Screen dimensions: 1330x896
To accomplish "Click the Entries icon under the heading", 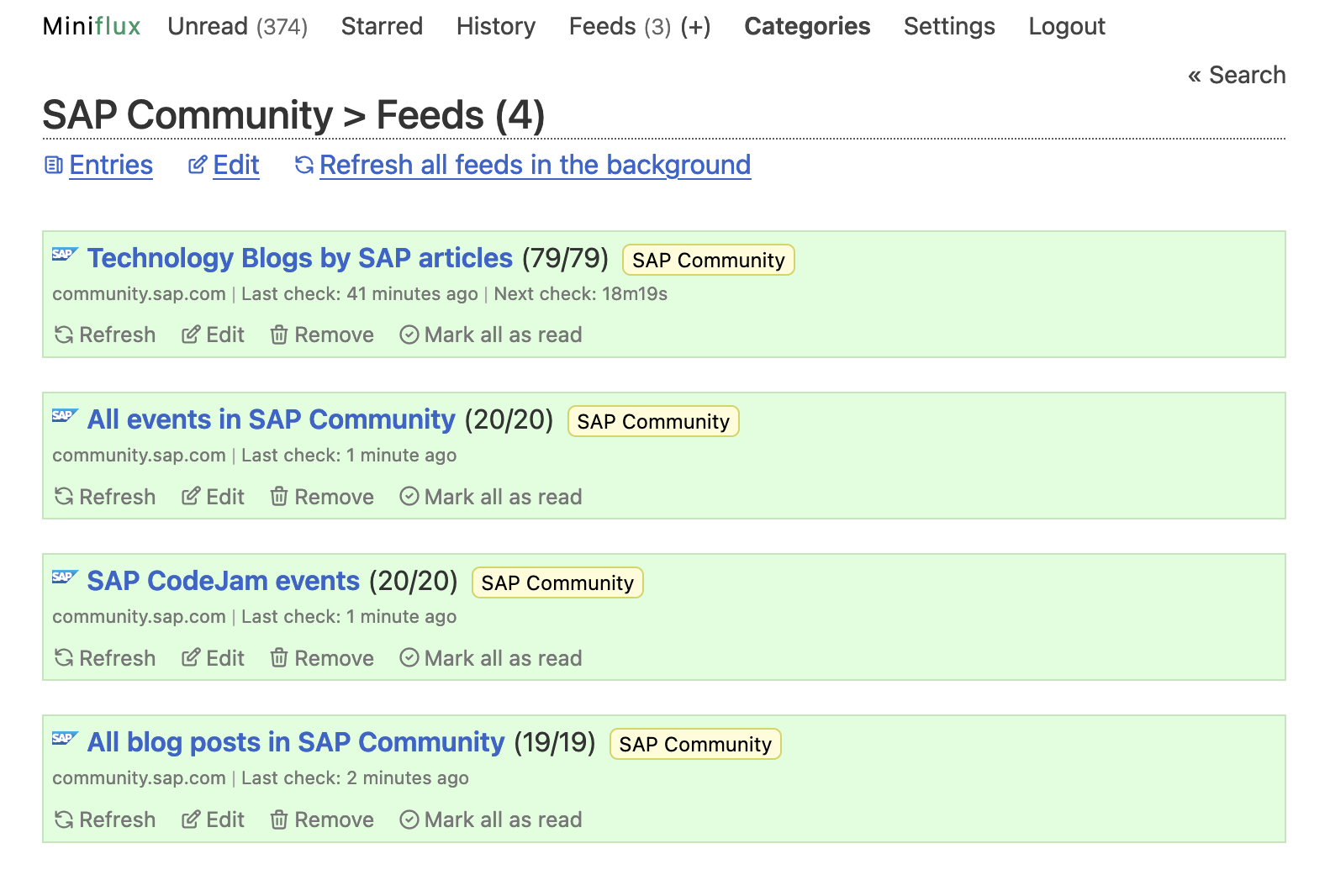I will (54, 166).
